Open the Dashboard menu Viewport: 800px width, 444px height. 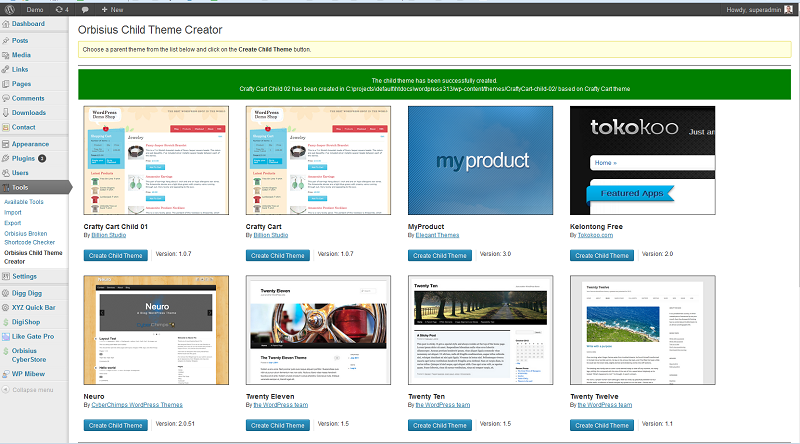(x=28, y=23)
